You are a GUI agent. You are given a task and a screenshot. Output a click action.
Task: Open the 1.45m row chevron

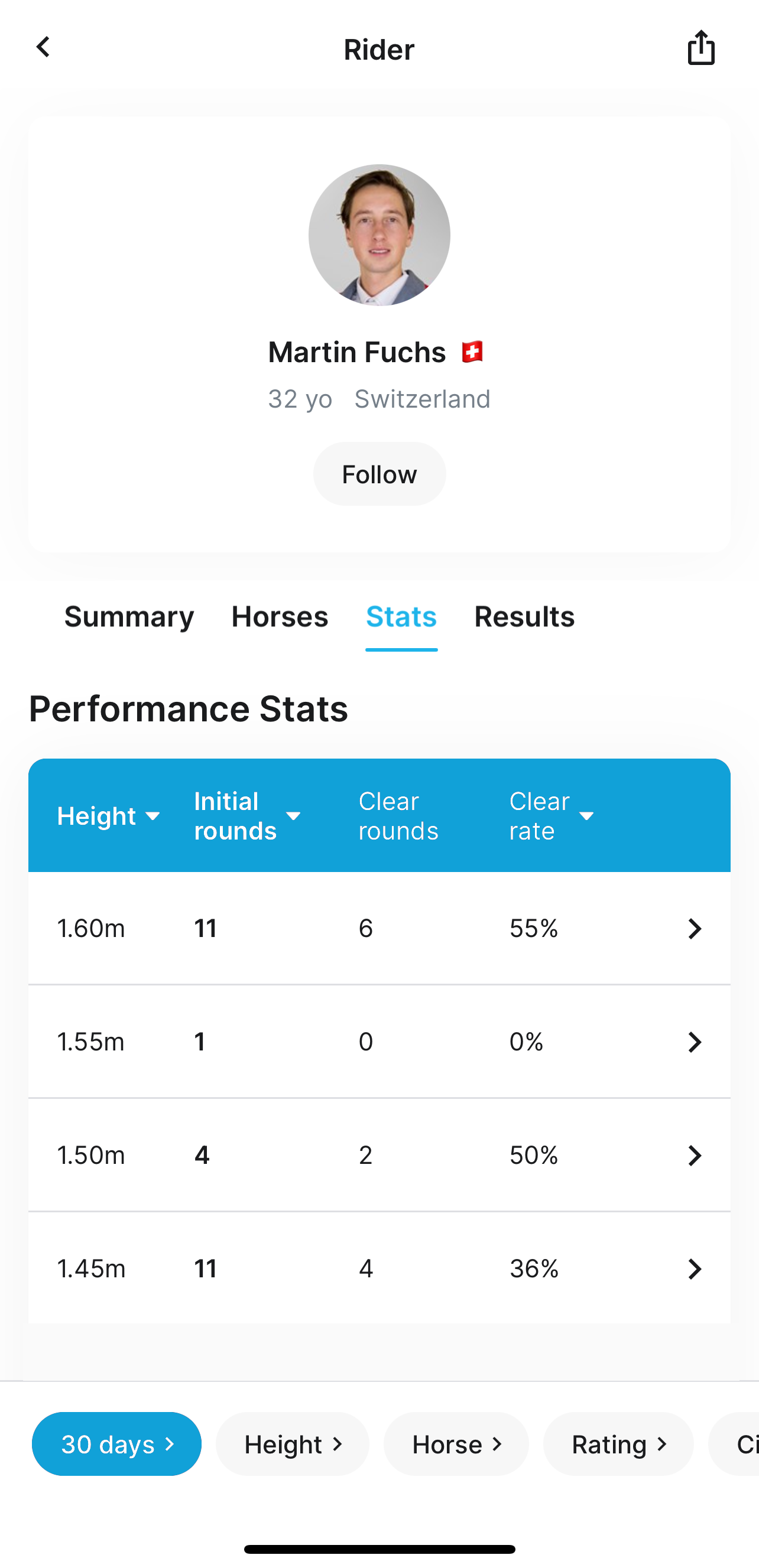(694, 1268)
